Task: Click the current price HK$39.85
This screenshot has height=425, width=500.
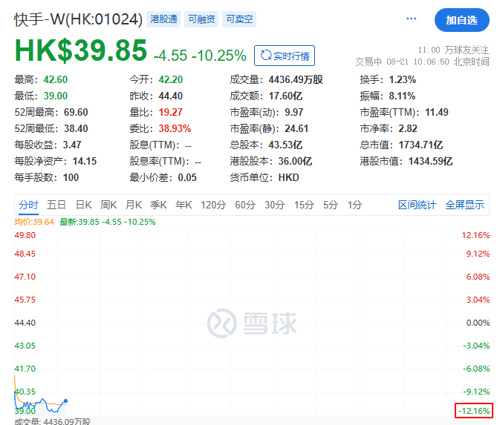Action: pos(81,50)
